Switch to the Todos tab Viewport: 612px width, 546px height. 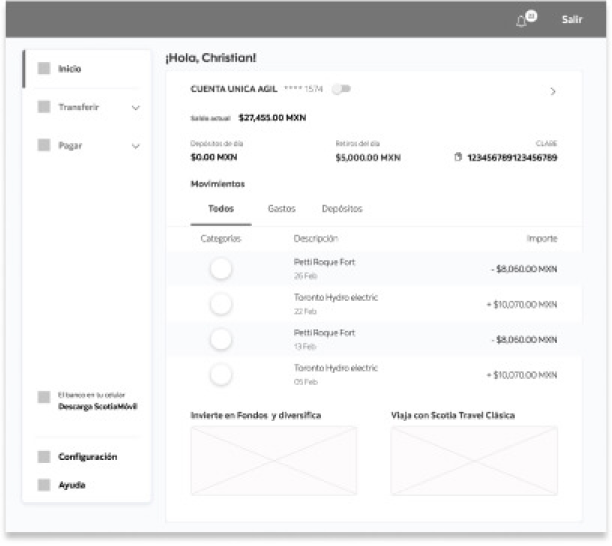pos(221,209)
